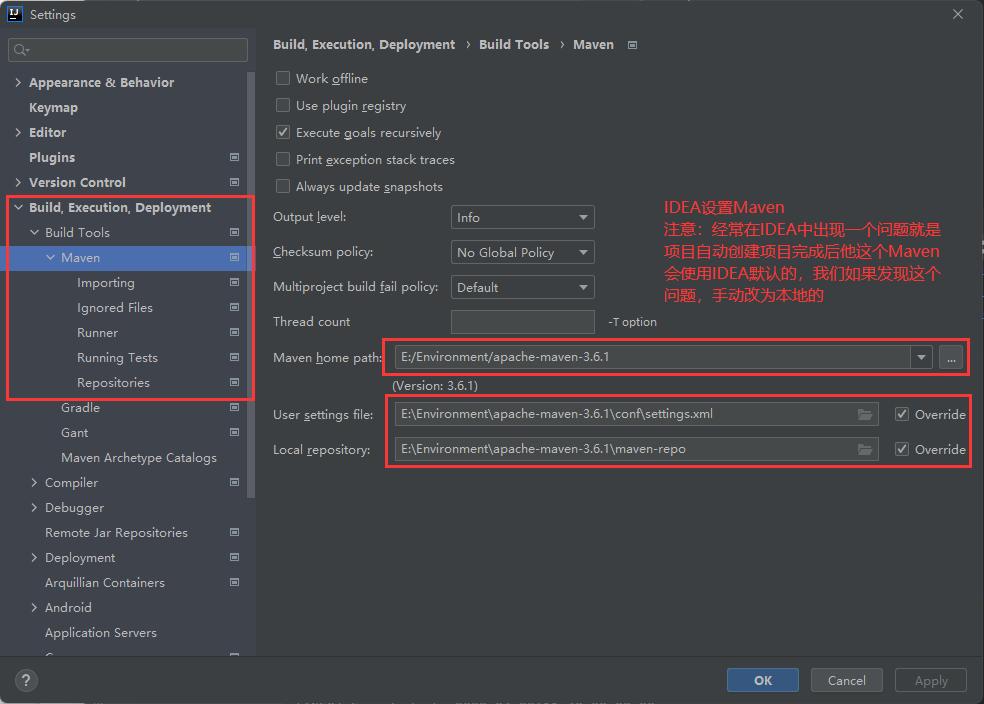Click the User settings file path field

(636, 414)
